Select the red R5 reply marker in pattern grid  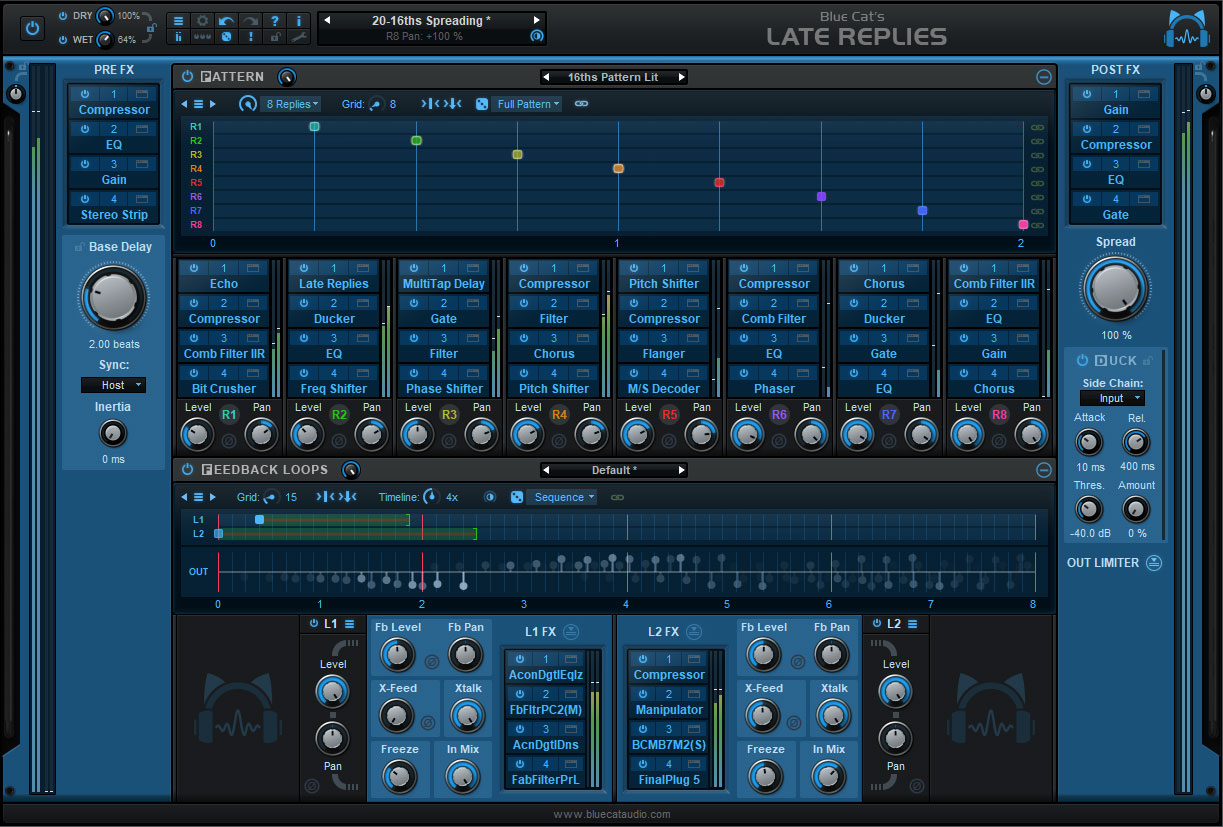point(719,183)
